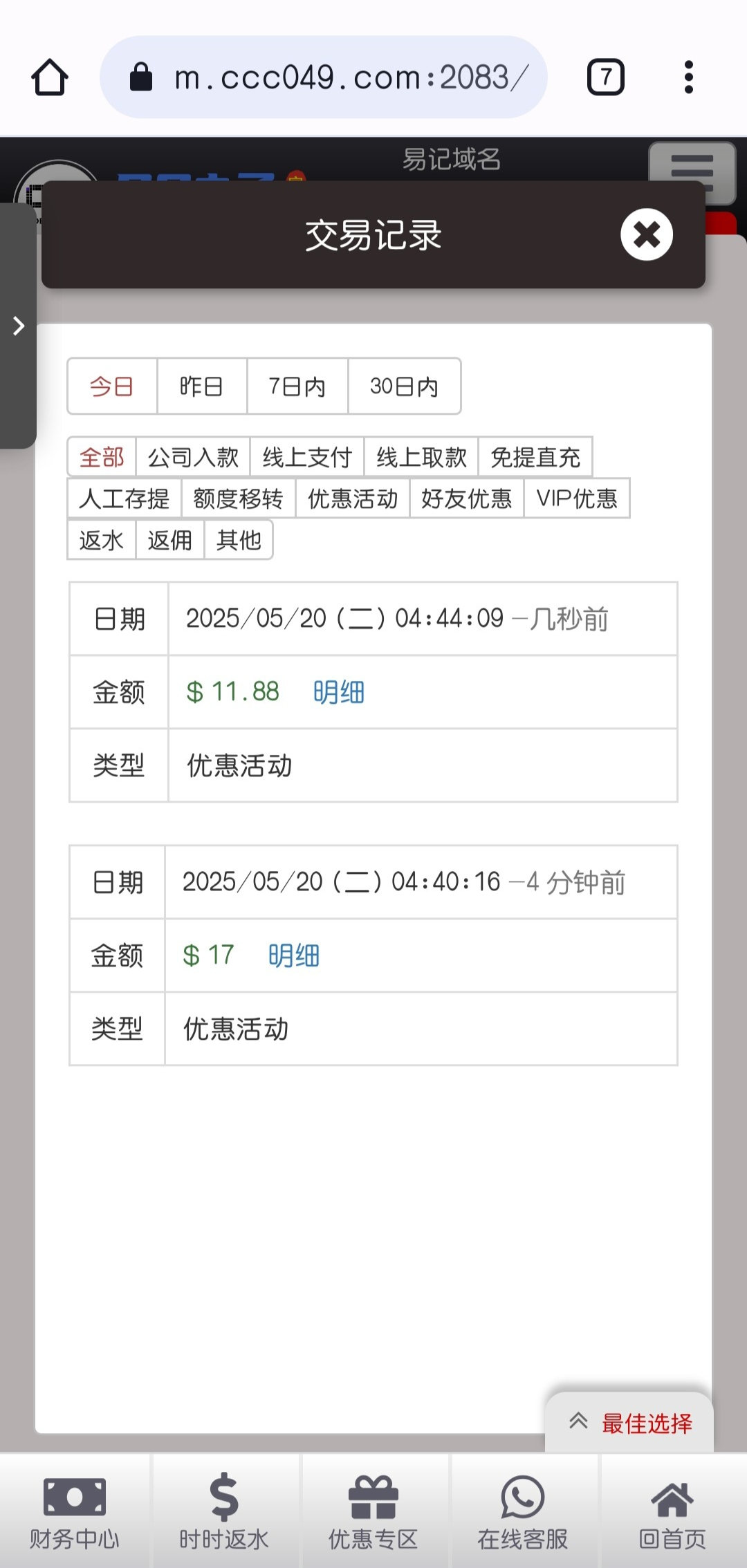Close the 交易记录 dialog
The width and height of the screenshot is (747, 1568).
pyautogui.click(x=647, y=235)
